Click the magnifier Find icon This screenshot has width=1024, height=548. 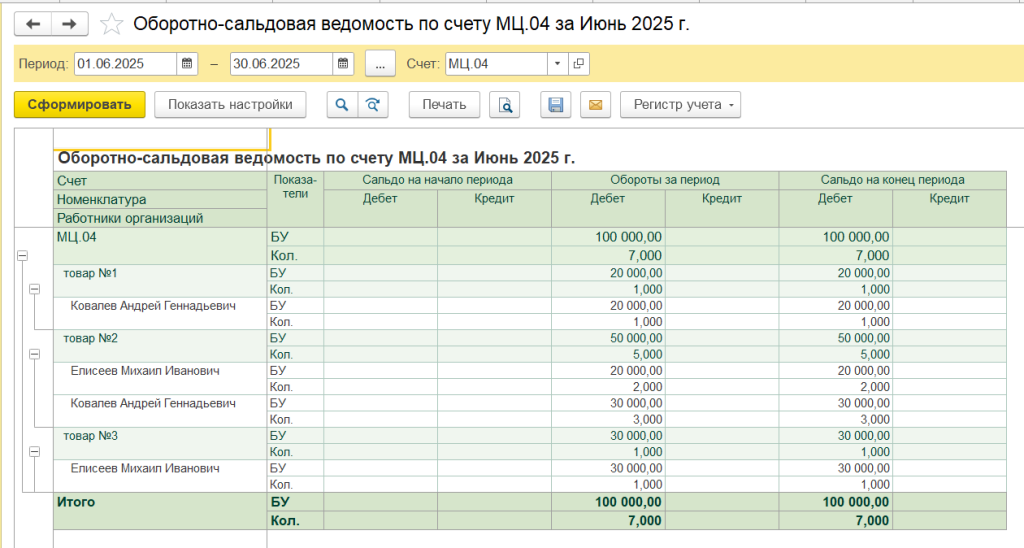tap(342, 104)
